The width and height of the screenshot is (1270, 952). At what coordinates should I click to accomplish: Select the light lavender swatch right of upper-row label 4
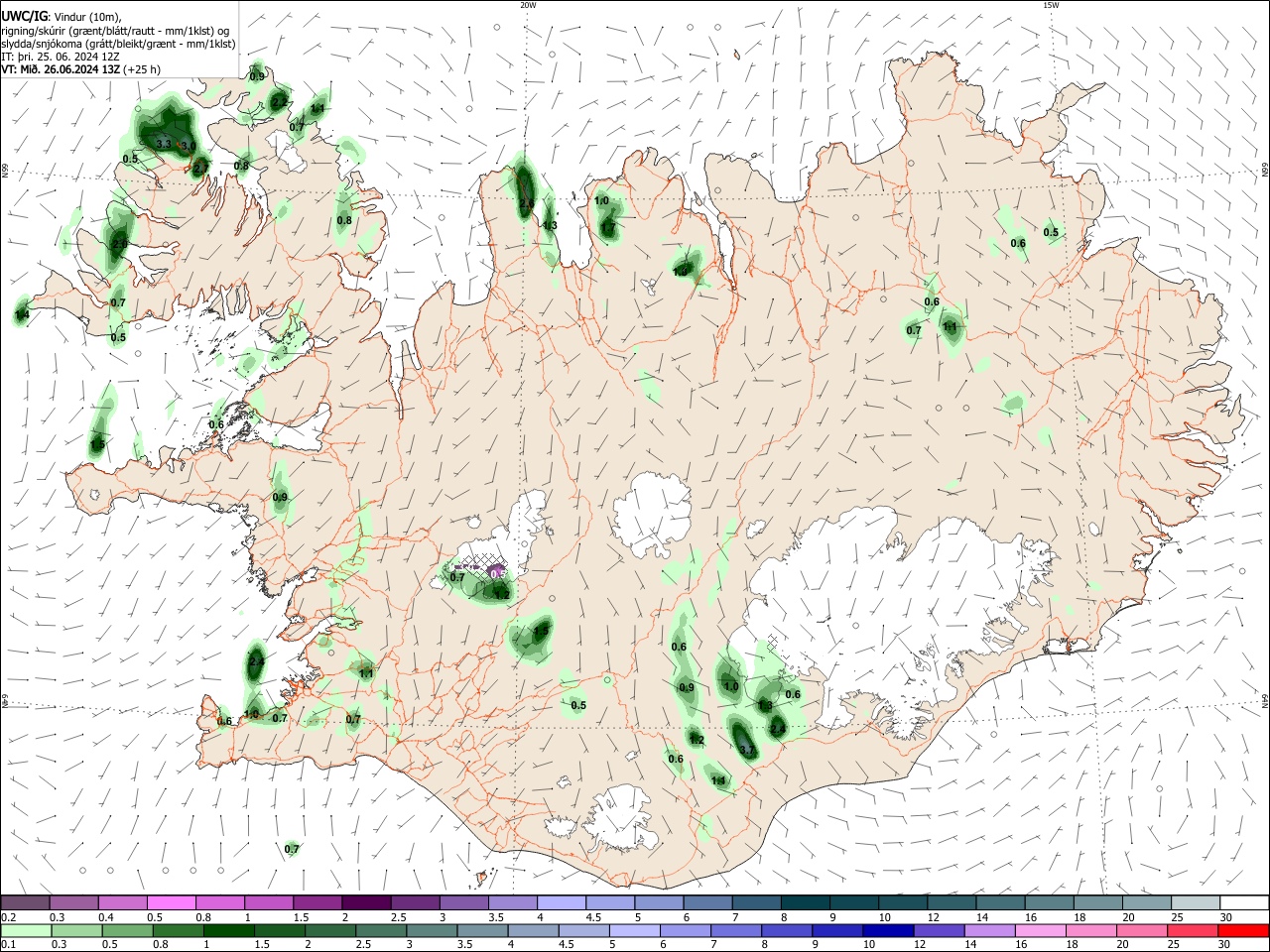click(562, 902)
